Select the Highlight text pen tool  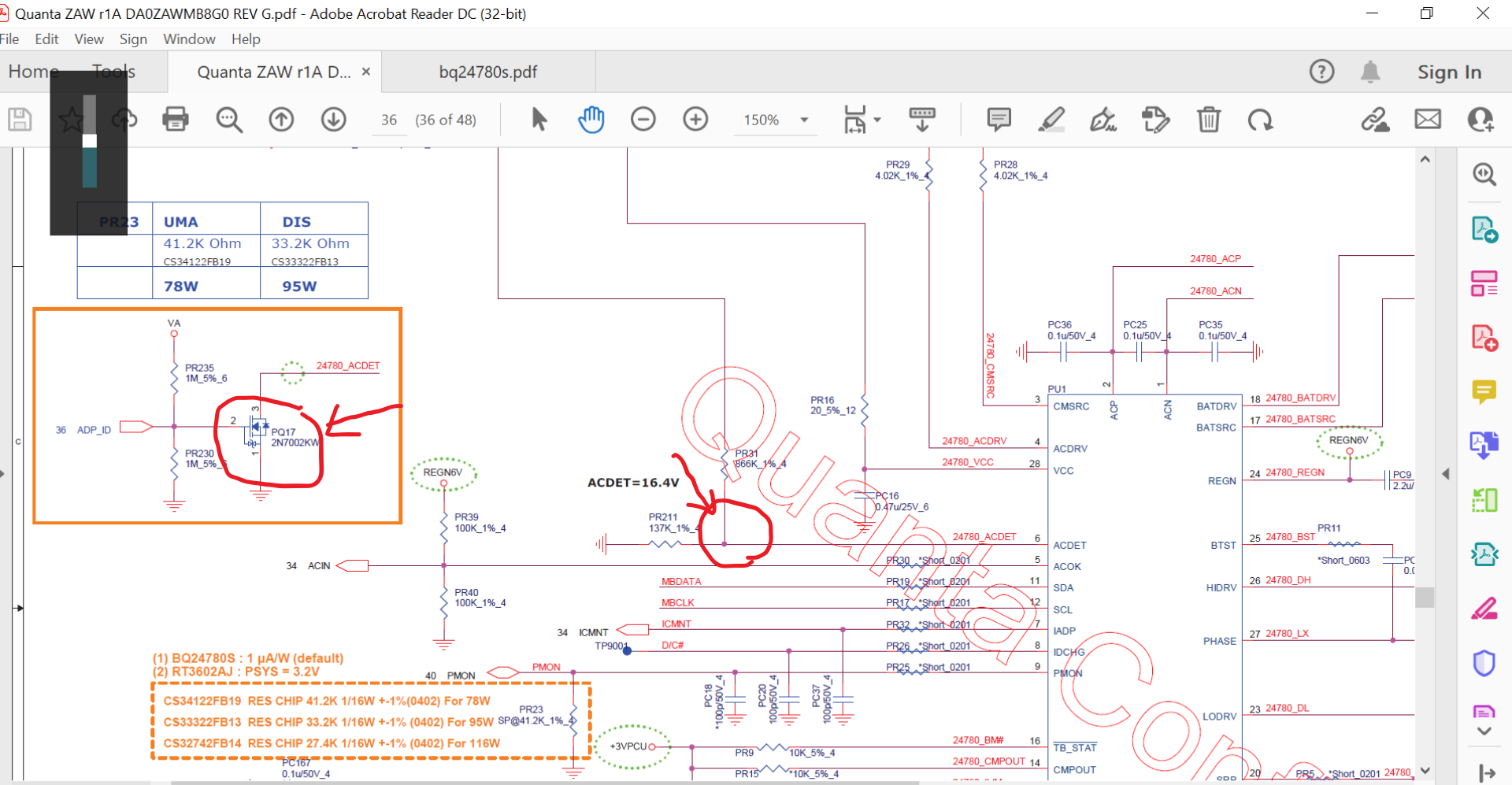[x=1051, y=120]
